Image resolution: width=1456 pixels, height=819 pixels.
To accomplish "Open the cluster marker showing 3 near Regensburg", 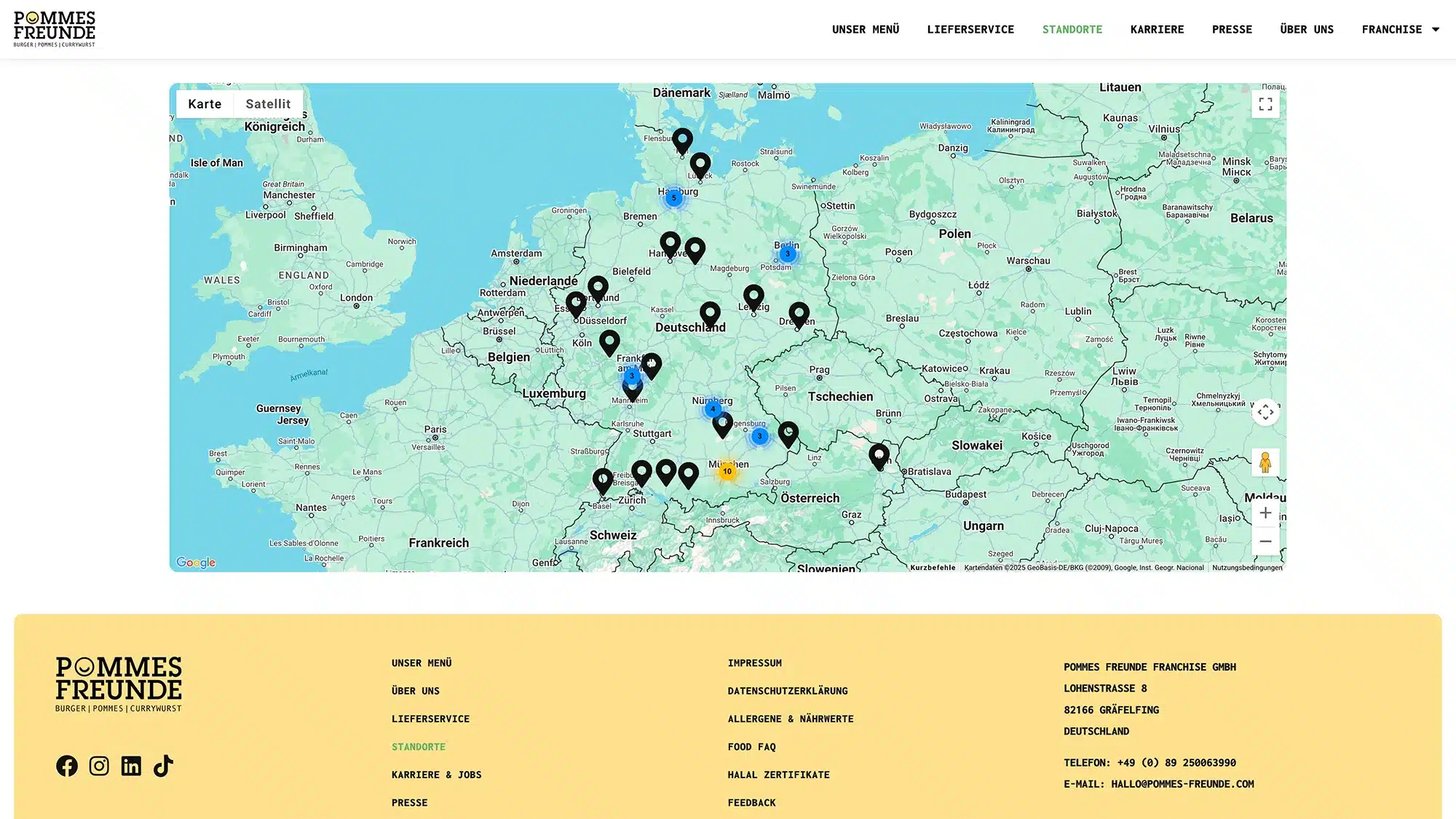I will 759,437.
